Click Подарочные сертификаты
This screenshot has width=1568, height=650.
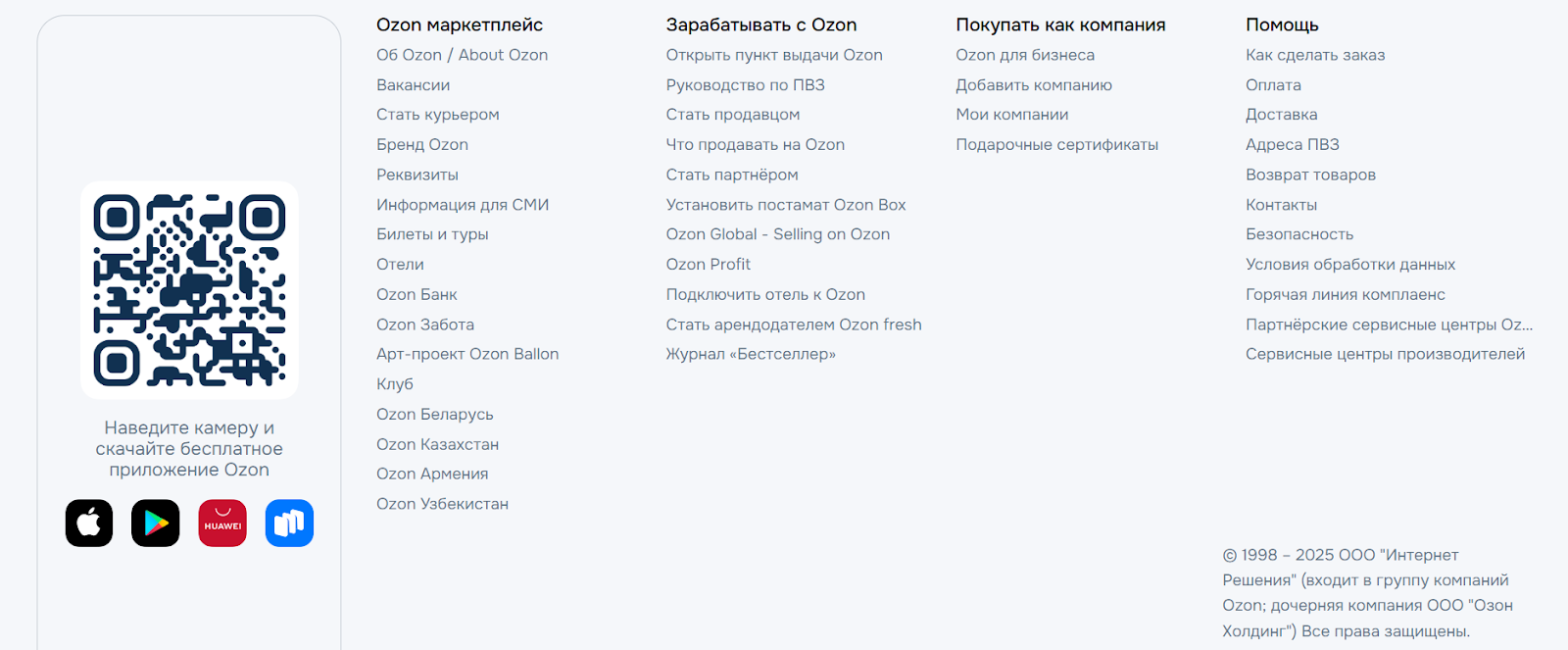pyautogui.click(x=1056, y=144)
